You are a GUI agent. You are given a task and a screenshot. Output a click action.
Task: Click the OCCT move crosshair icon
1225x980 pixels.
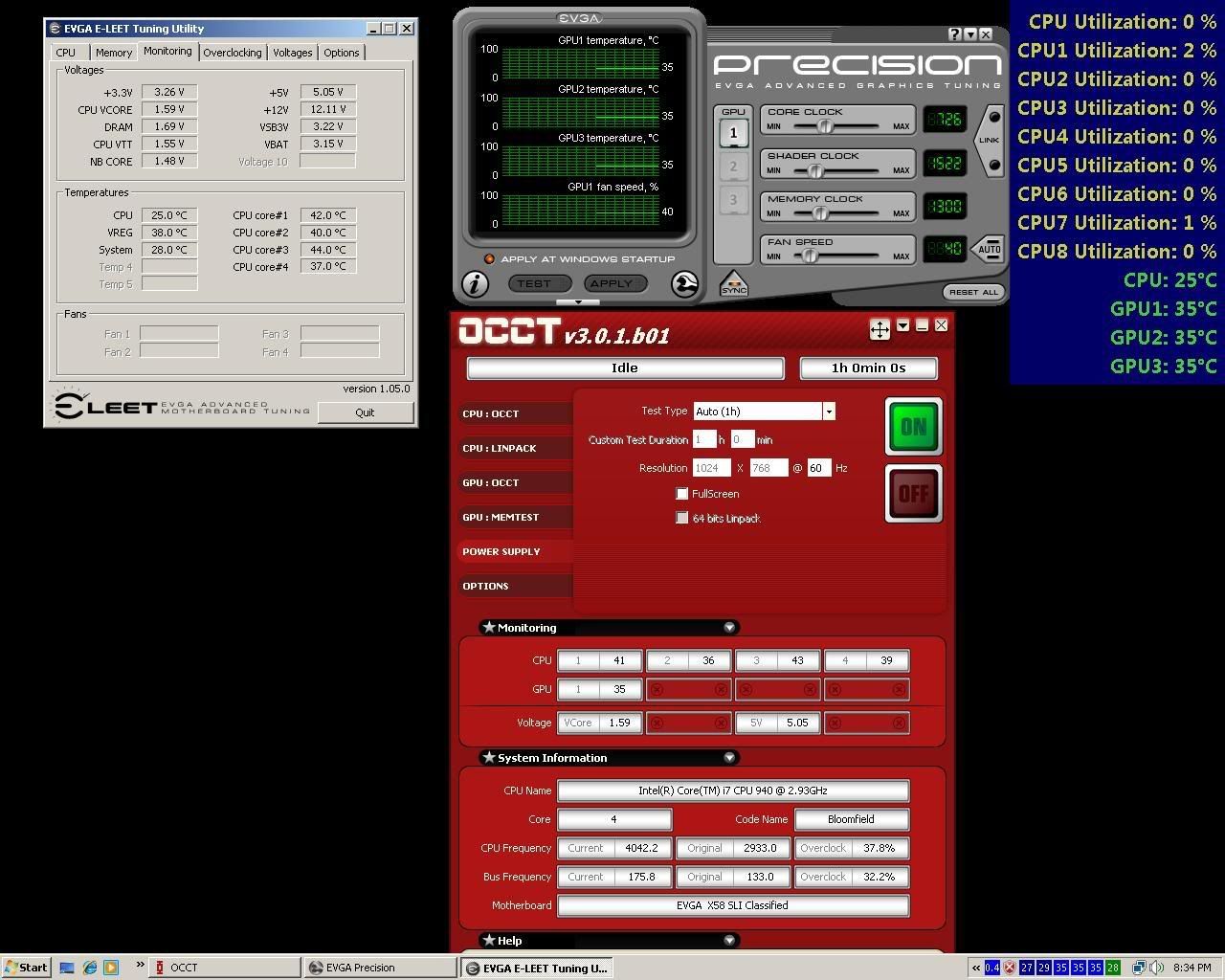click(880, 329)
